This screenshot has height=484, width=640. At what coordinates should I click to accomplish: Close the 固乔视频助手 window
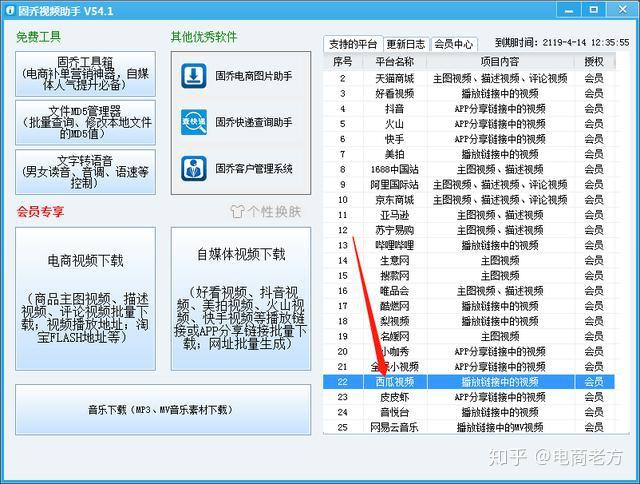[622, 9]
